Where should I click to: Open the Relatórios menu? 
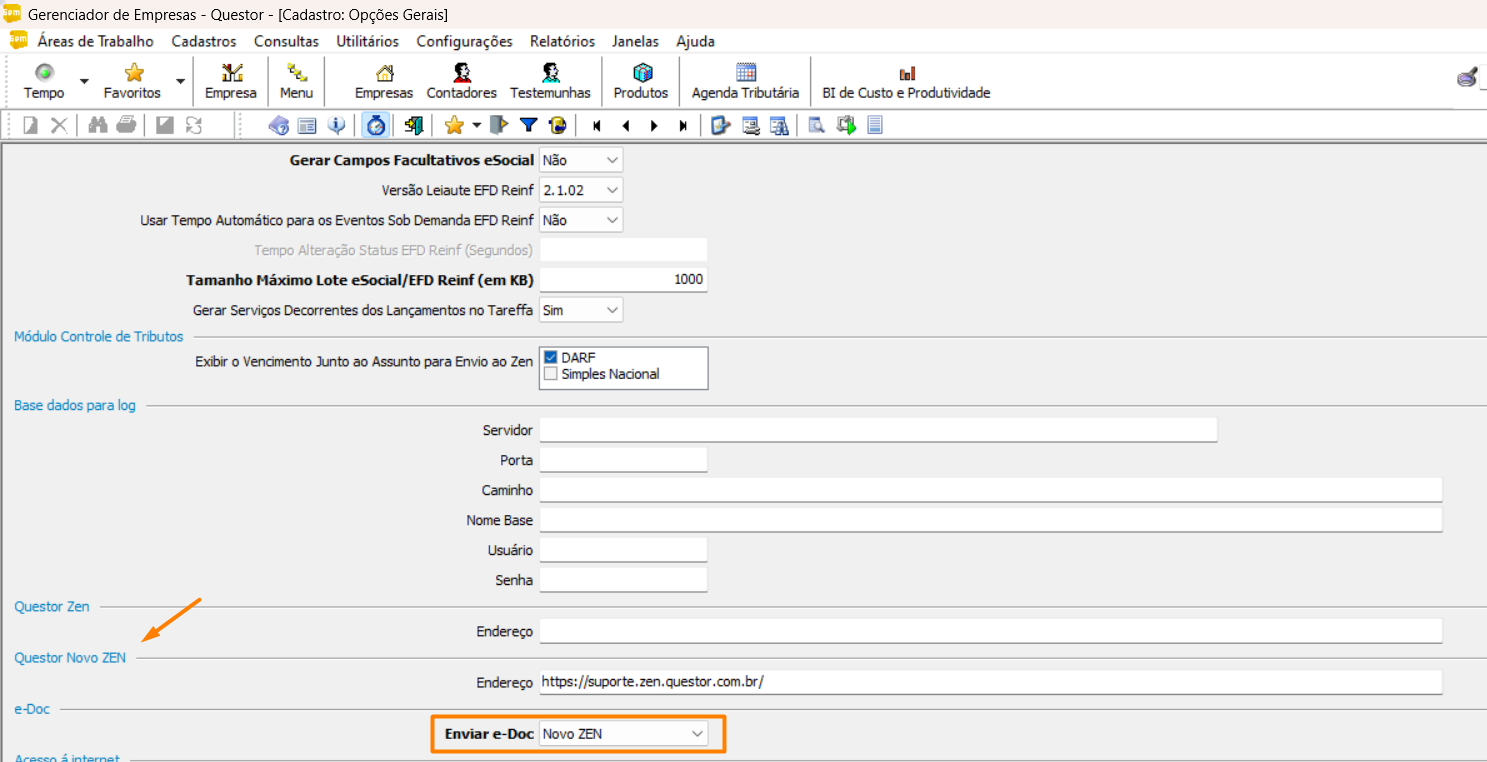tap(562, 41)
